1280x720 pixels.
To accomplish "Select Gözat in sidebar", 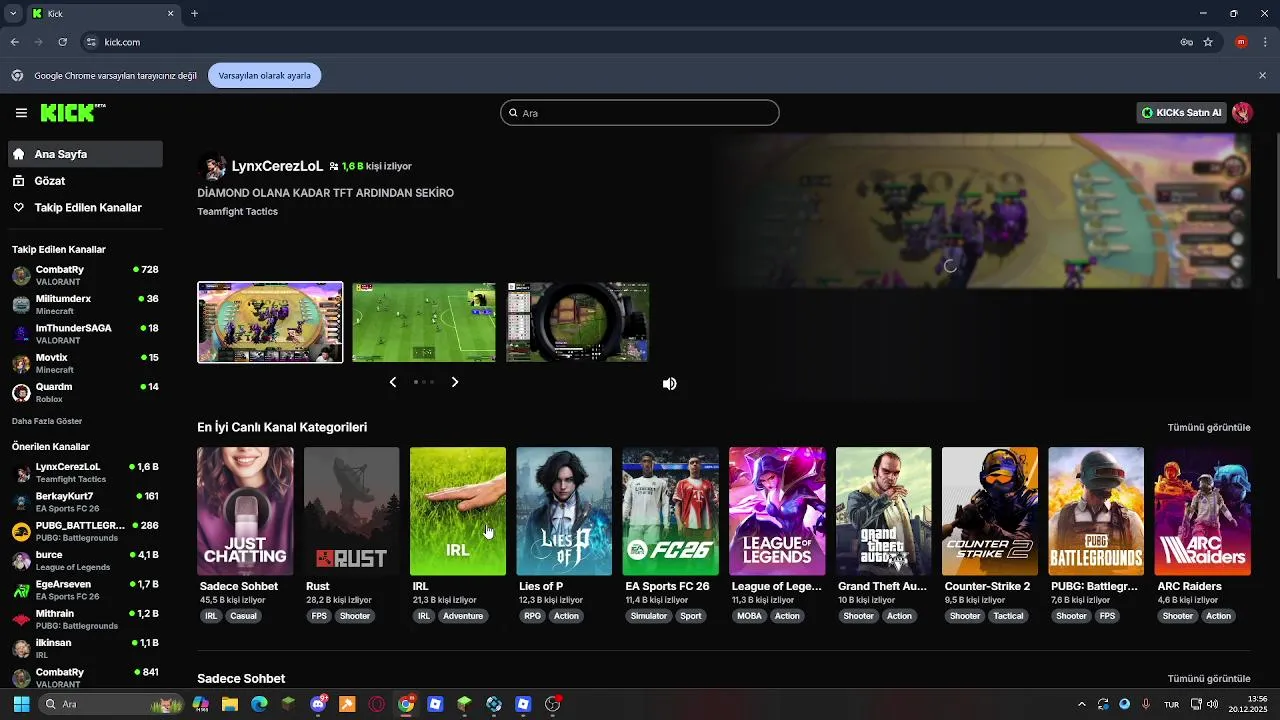I will 85,181.
